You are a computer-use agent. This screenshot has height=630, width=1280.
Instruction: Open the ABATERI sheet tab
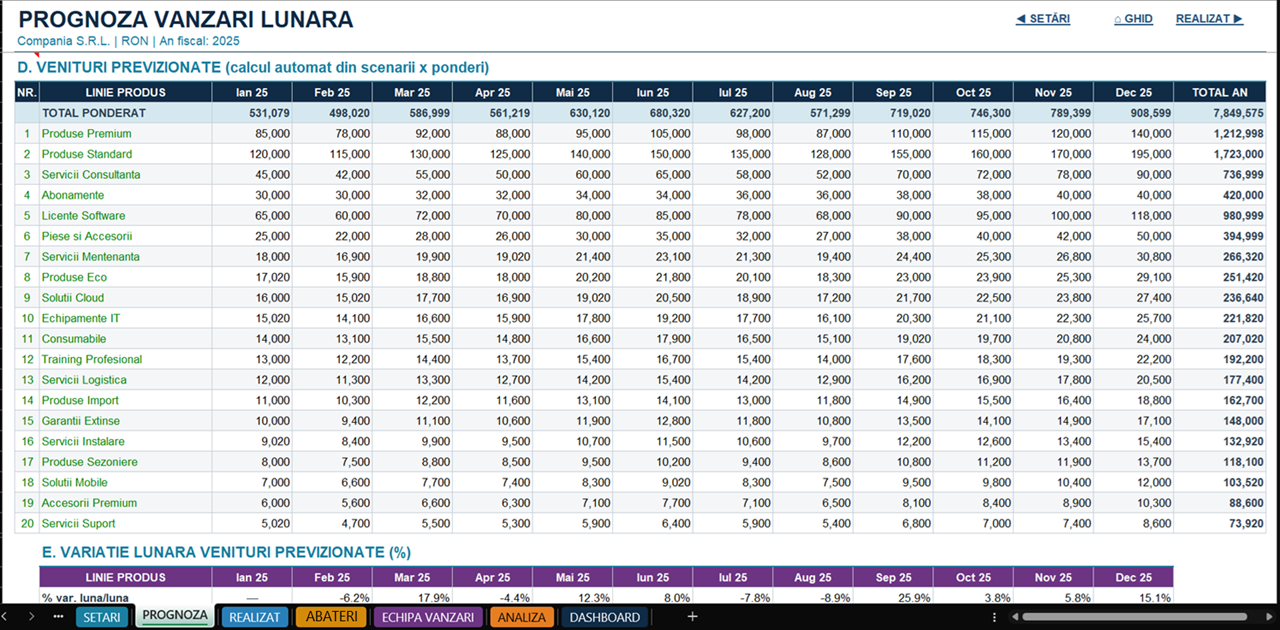coord(331,617)
